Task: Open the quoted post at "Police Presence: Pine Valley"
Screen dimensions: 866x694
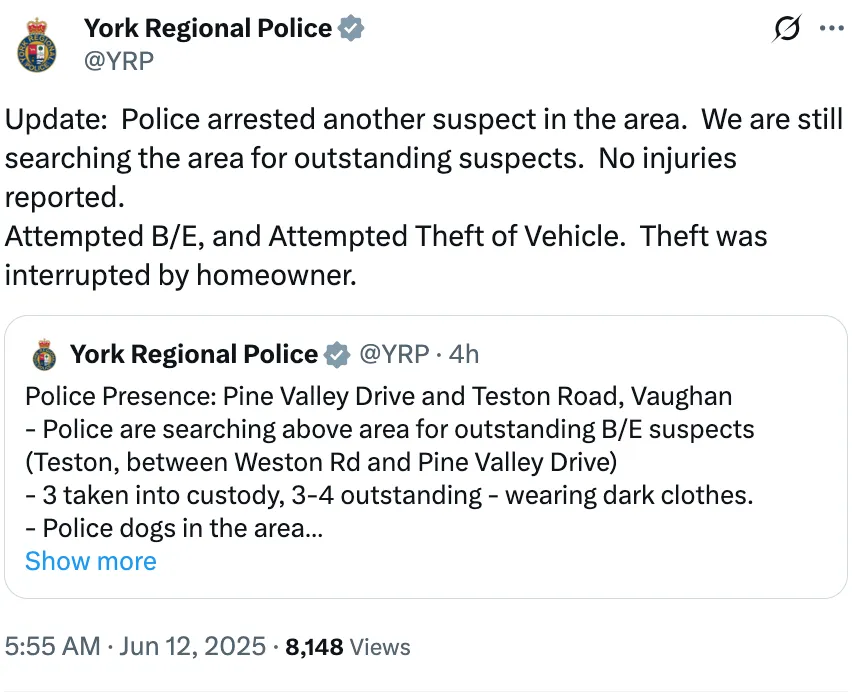Action: click(x=379, y=396)
